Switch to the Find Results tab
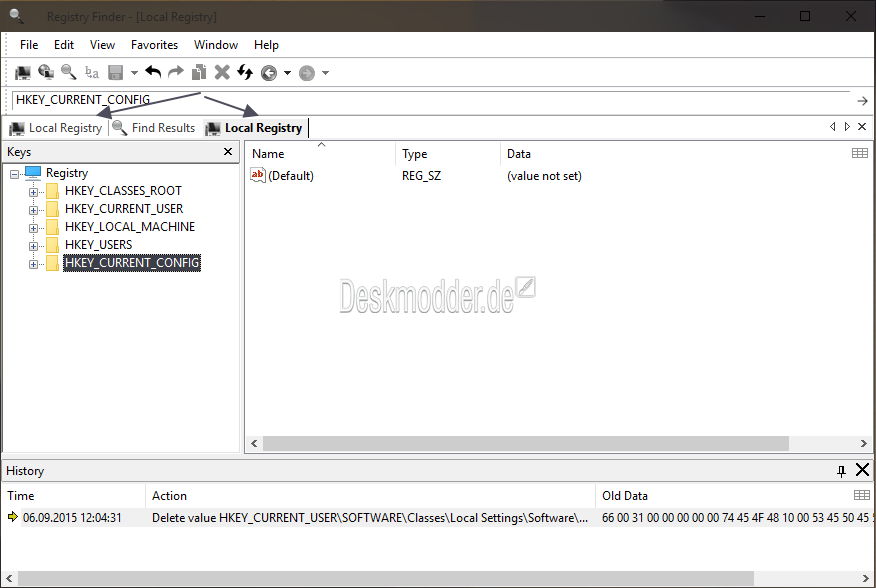The image size is (876, 588). pyautogui.click(x=154, y=128)
